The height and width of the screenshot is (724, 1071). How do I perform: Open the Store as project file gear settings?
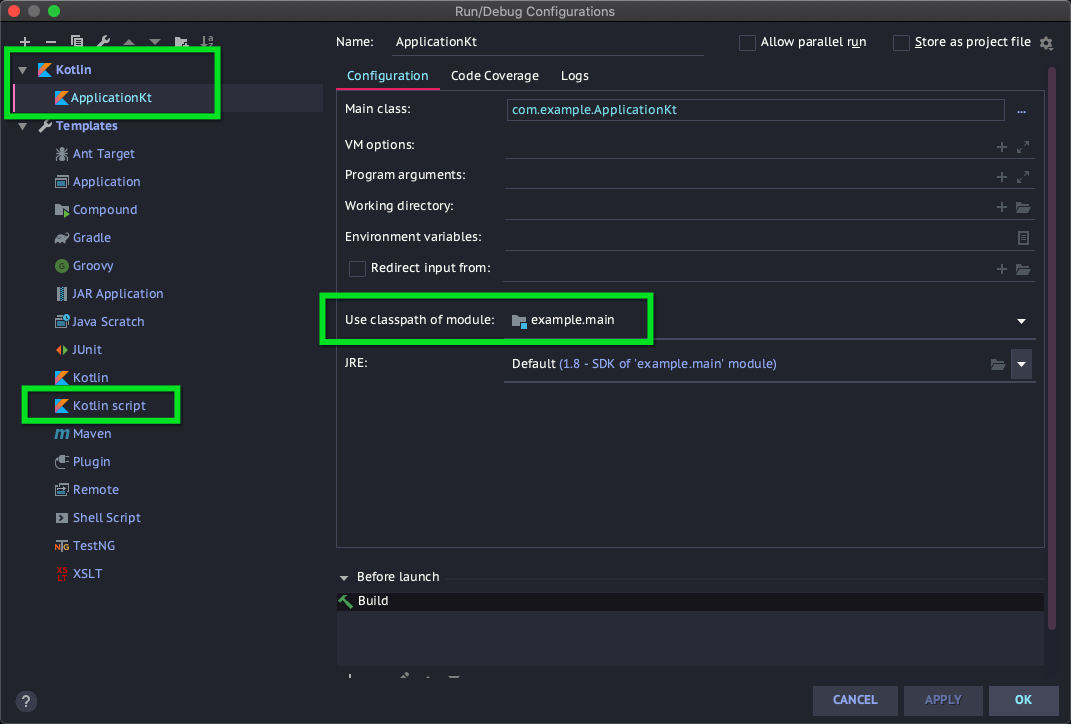[x=1046, y=43]
